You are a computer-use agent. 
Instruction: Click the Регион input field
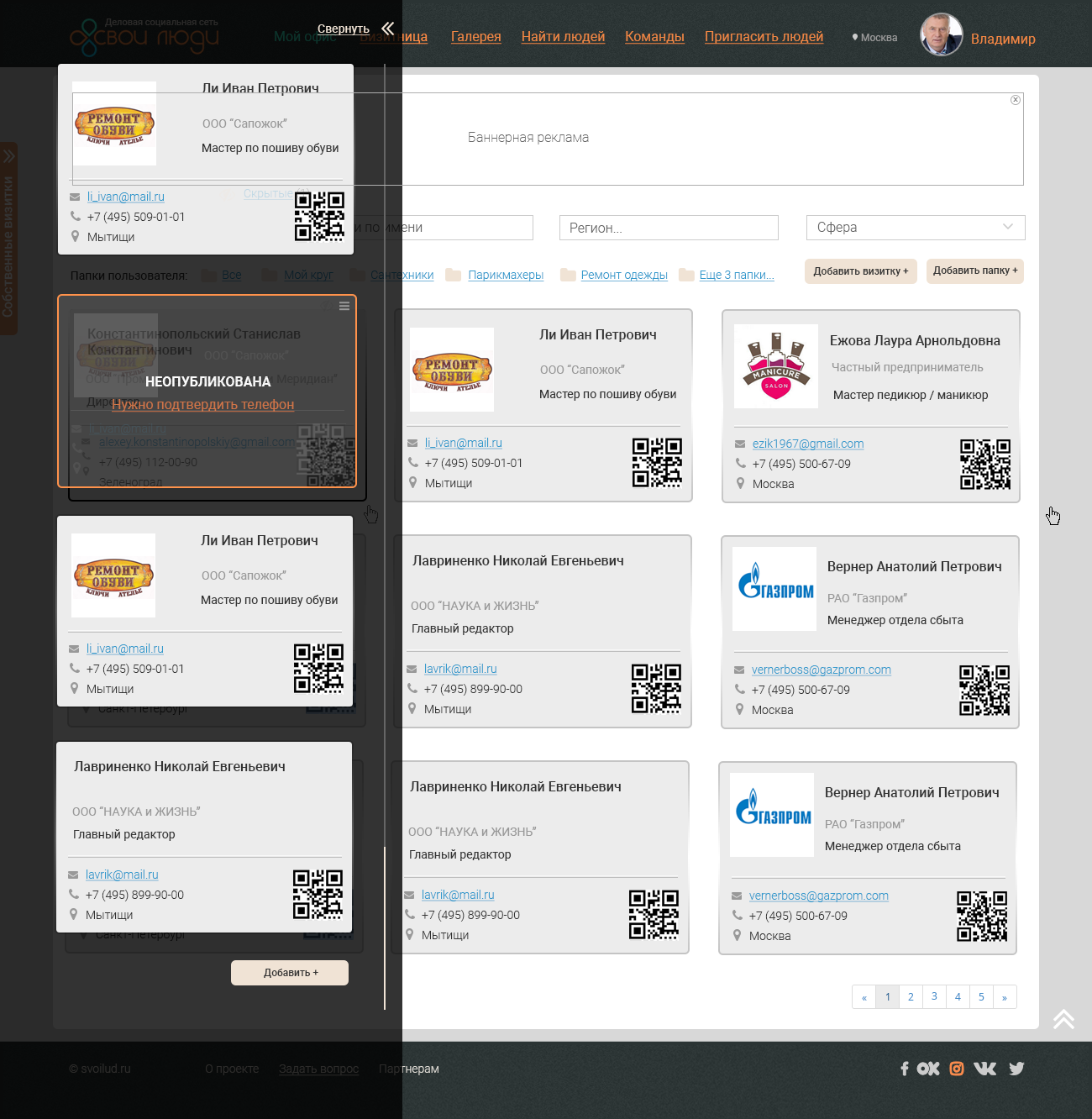click(668, 228)
